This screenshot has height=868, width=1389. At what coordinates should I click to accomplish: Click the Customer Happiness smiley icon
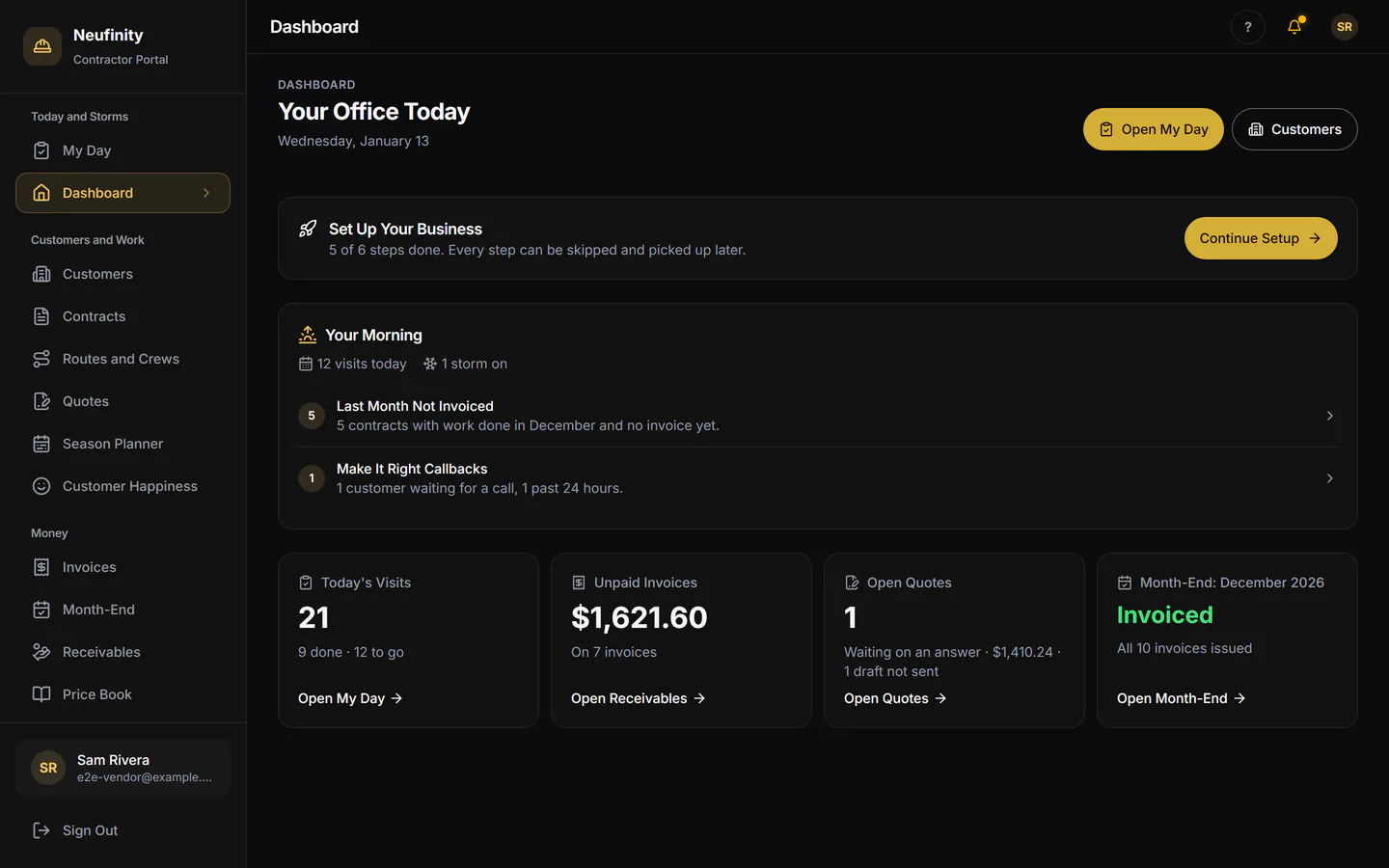[x=41, y=486]
